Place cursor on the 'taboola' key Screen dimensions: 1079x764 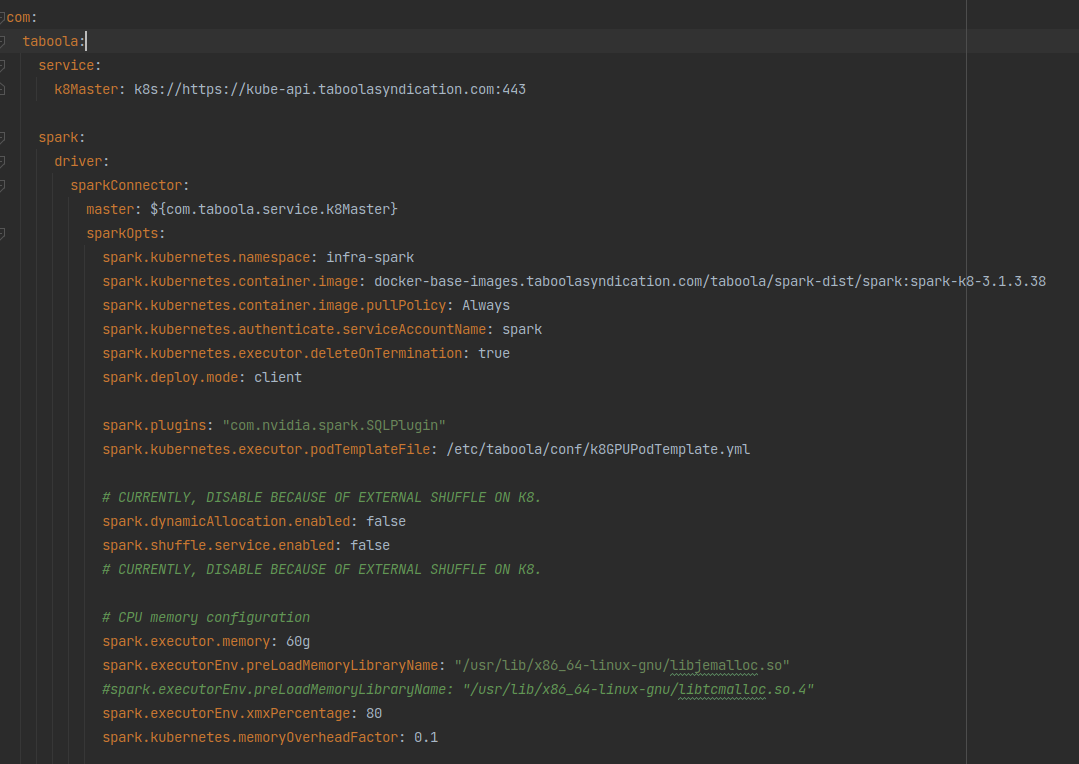[50, 41]
